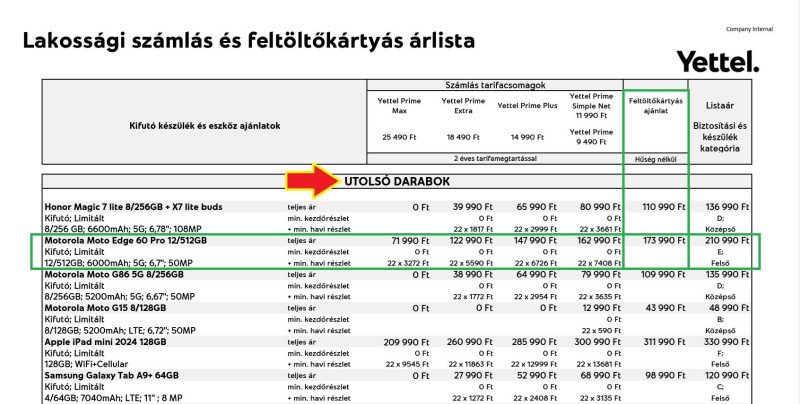Select specs '12/512GB; 6000mAh; 5G; 6,7"; 50MP'
Viewport: 800px width, 404px height.
(x=118, y=263)
